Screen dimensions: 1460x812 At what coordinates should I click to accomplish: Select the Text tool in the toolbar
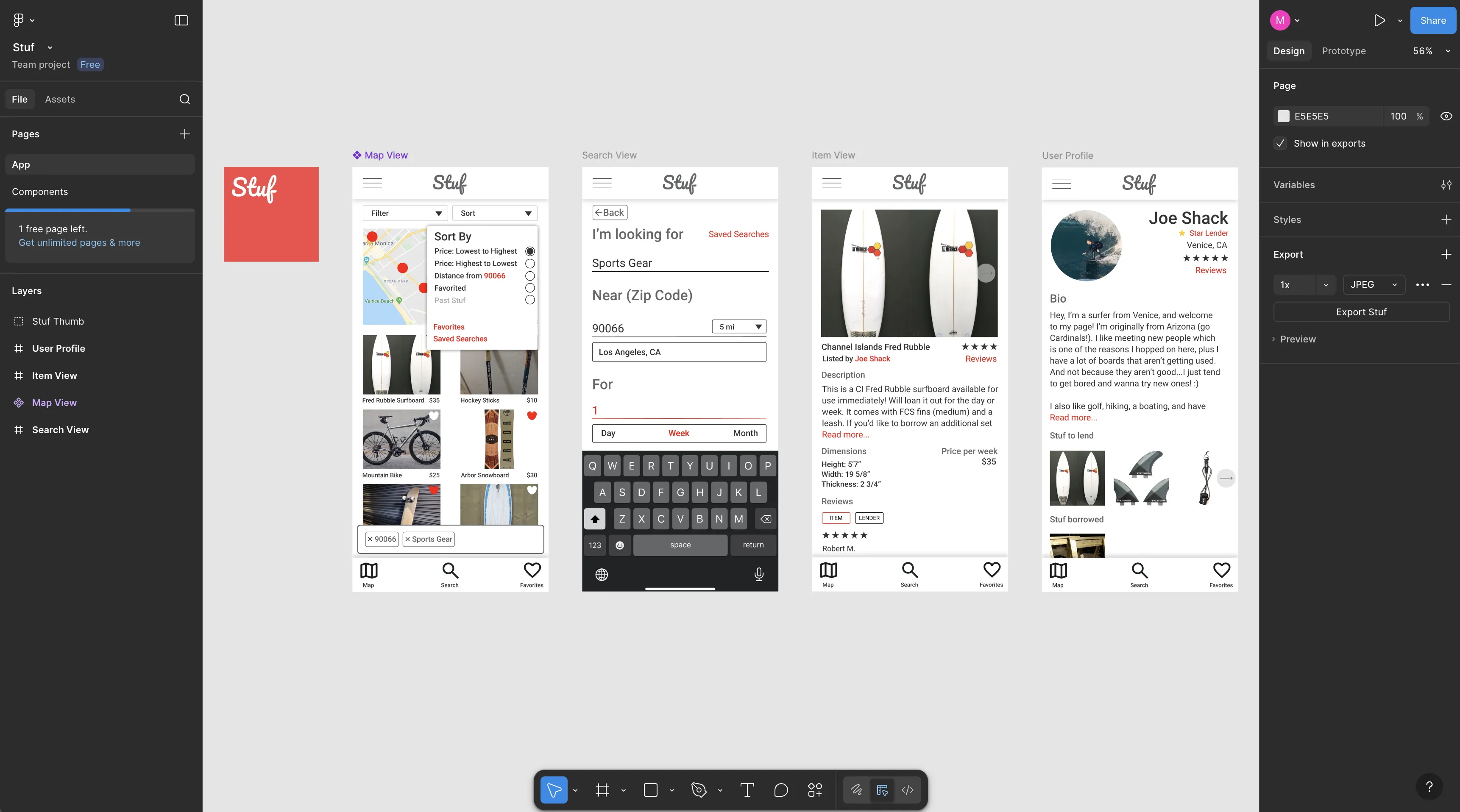[747, 790]
